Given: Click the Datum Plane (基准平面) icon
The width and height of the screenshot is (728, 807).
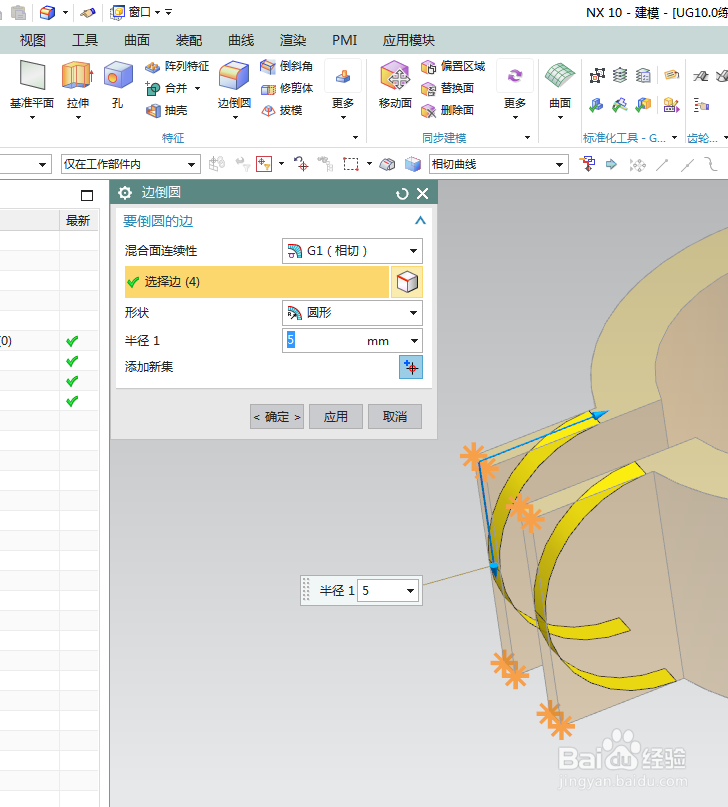Looking at the screenshot, I should [x=32, y=76].
